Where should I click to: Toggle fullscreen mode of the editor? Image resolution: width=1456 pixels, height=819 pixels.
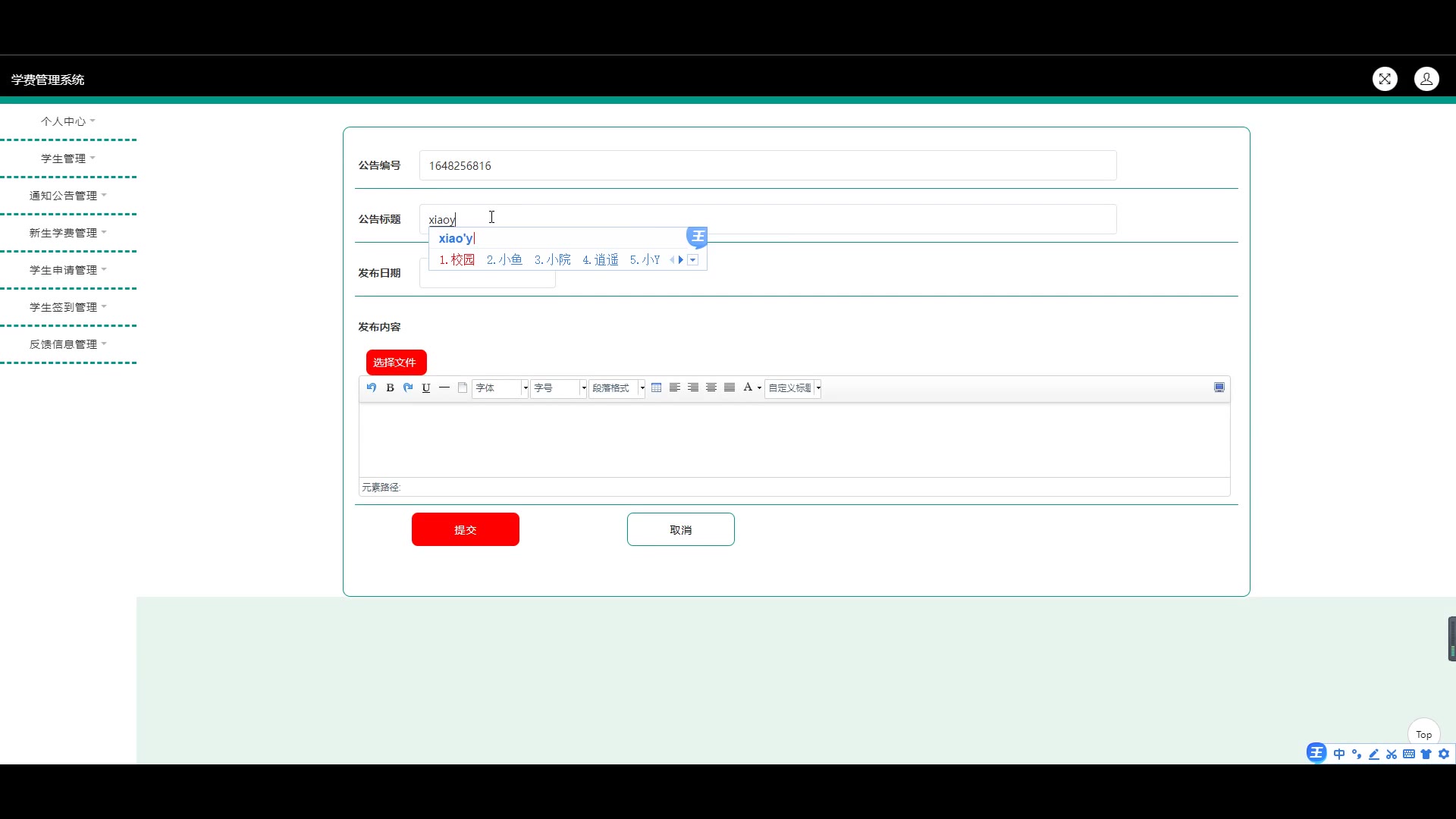point(1219,388)
